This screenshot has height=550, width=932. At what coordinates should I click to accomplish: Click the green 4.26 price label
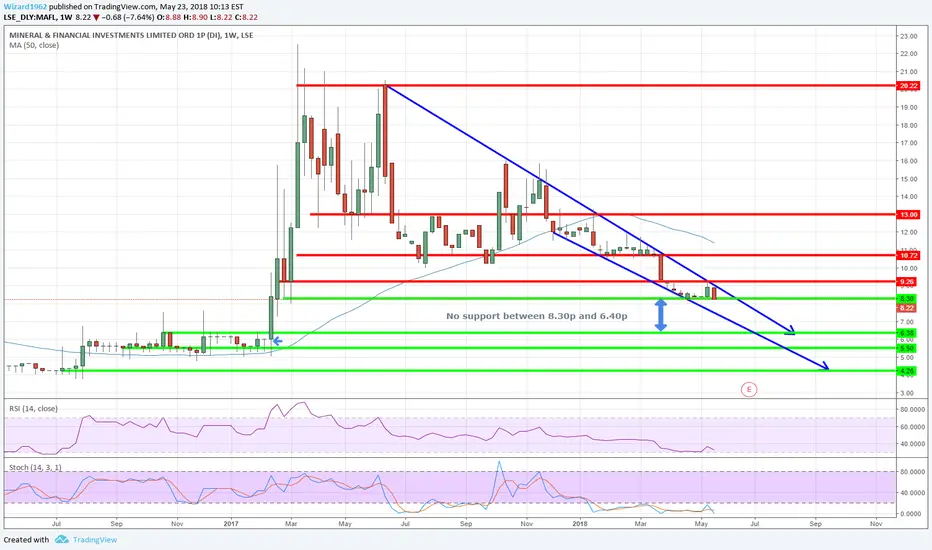(906, 370)
